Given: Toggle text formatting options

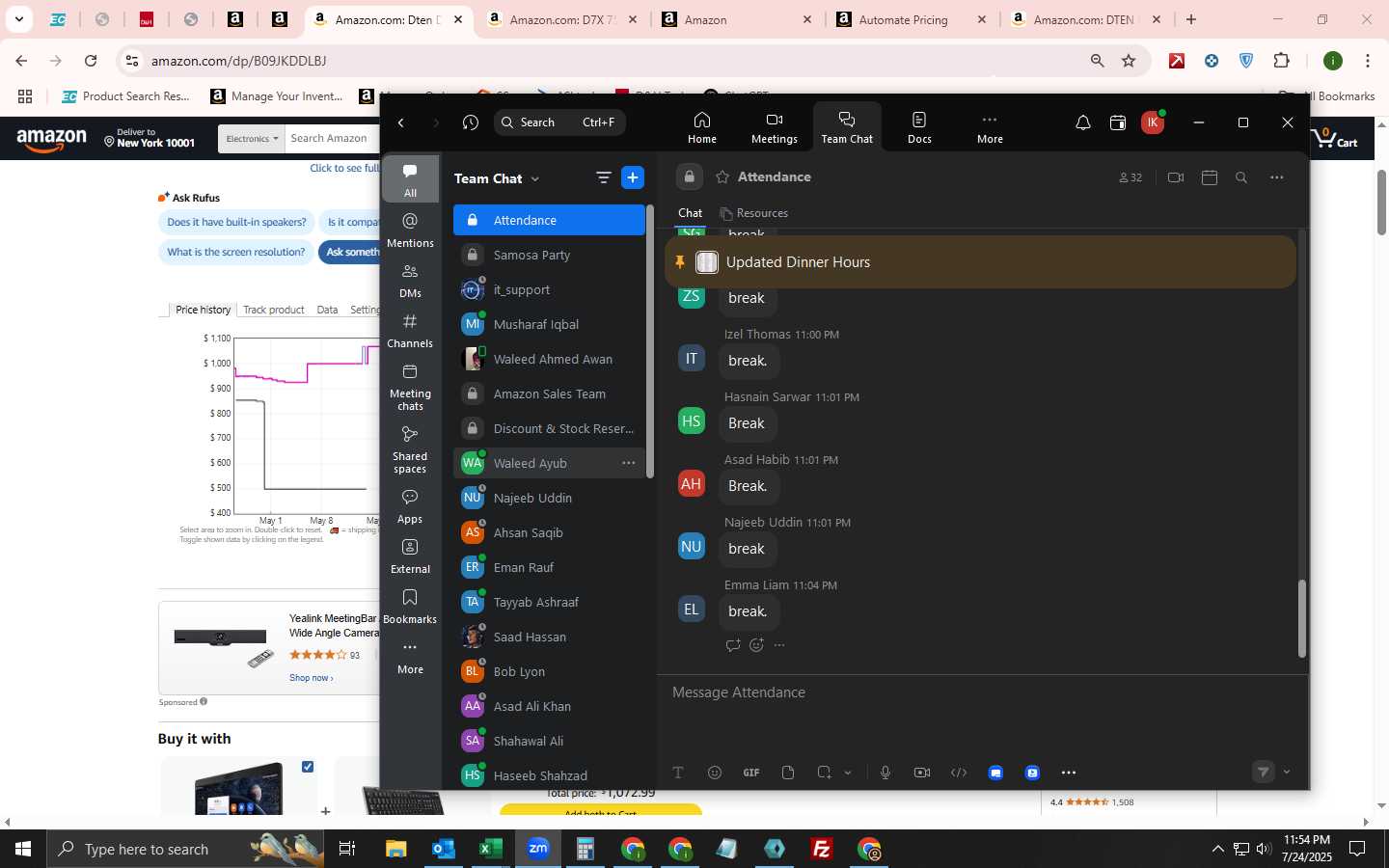Looking at the screenshot, I should (x=678, y=773).
